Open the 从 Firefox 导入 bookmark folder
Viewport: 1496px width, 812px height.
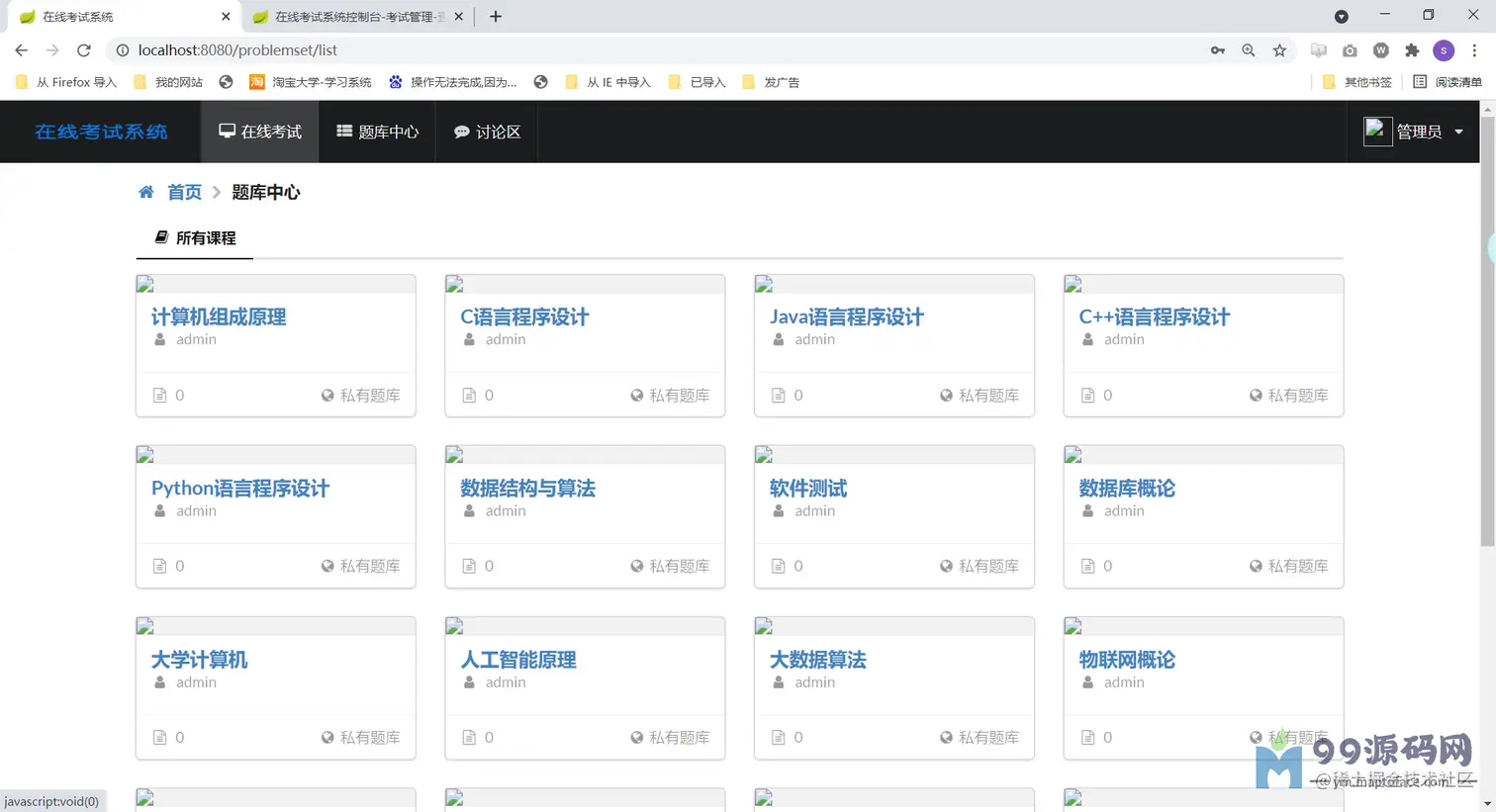[66, 82]
